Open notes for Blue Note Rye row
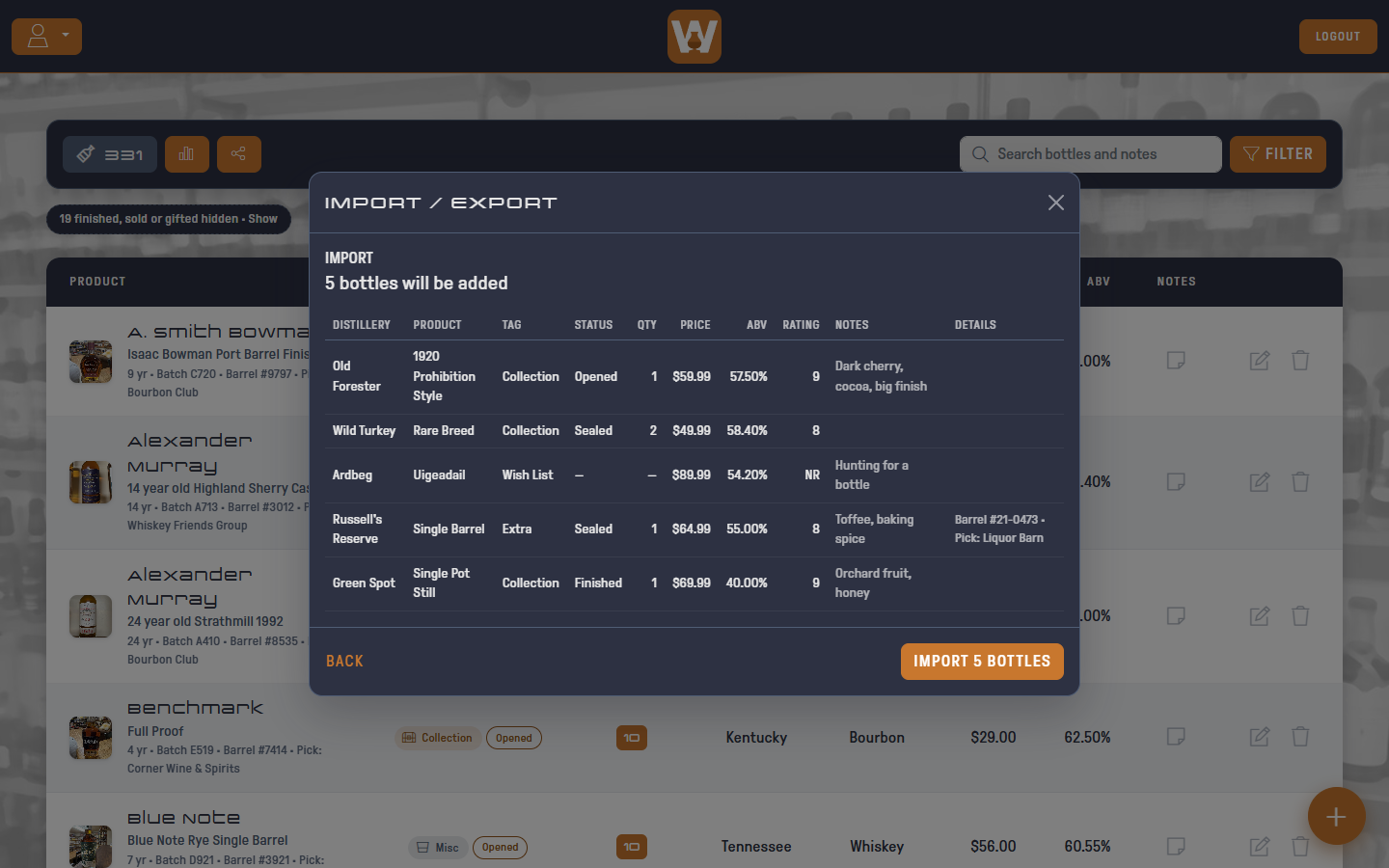 pyautogui.click(x=1176, y=847)
